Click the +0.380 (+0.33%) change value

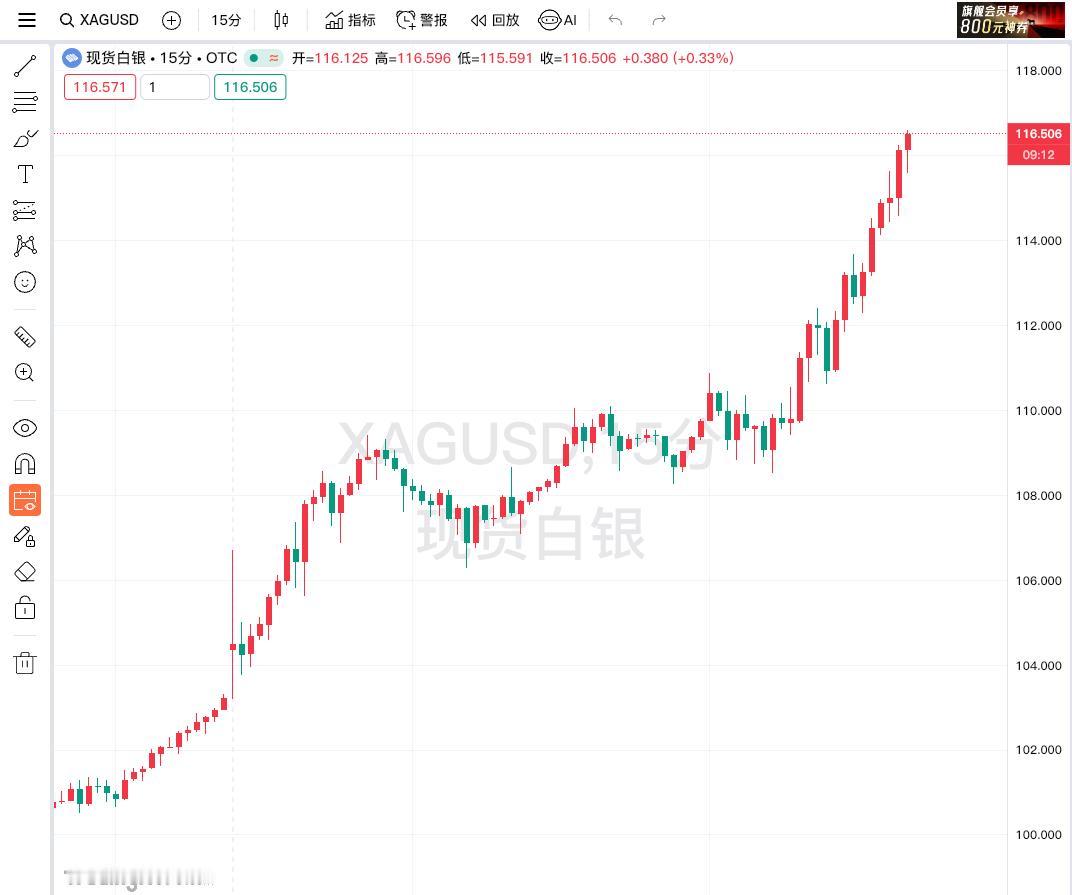(678, 58)
